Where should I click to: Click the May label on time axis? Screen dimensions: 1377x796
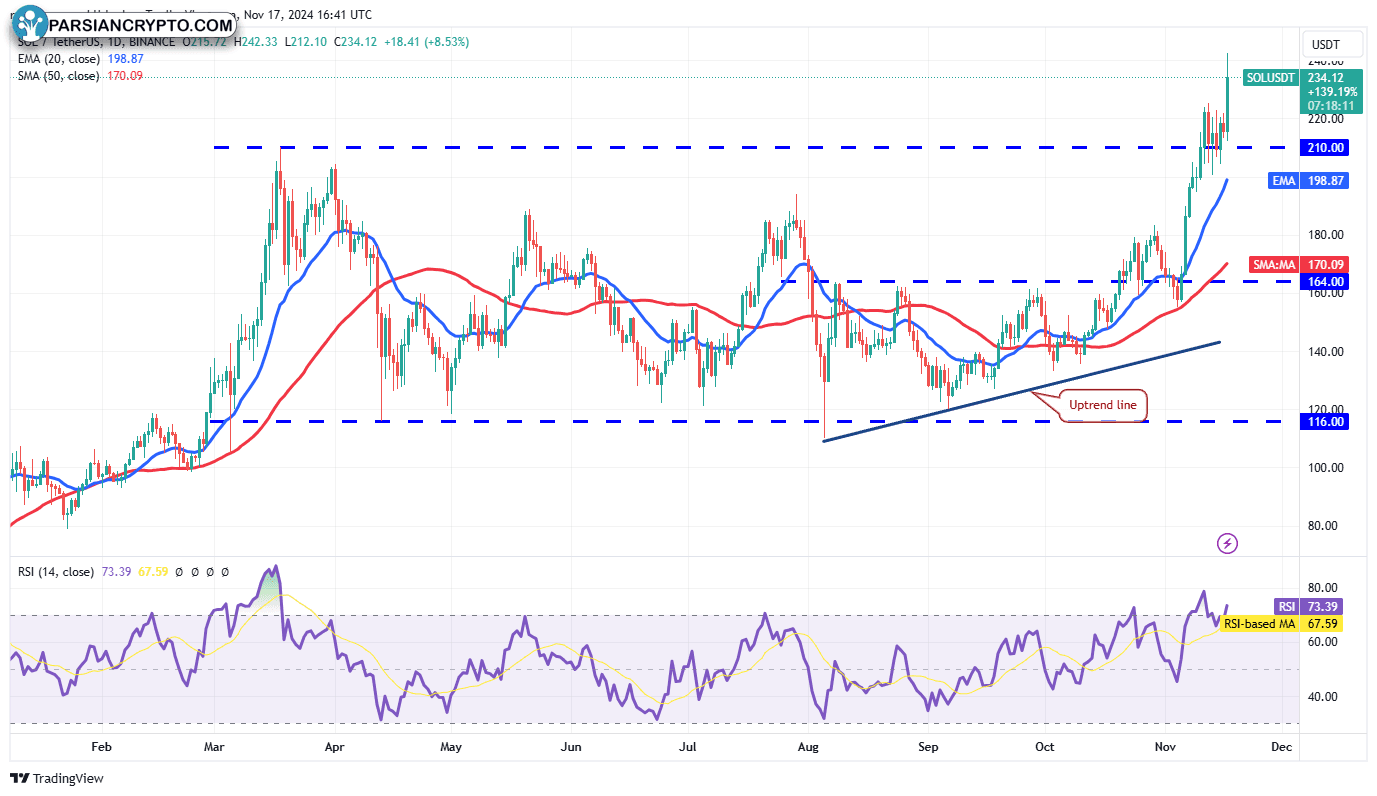coord(451,747)
